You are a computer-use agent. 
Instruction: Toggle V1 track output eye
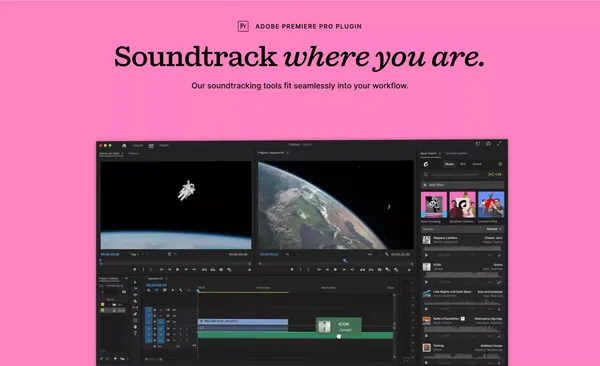point(174,322)
